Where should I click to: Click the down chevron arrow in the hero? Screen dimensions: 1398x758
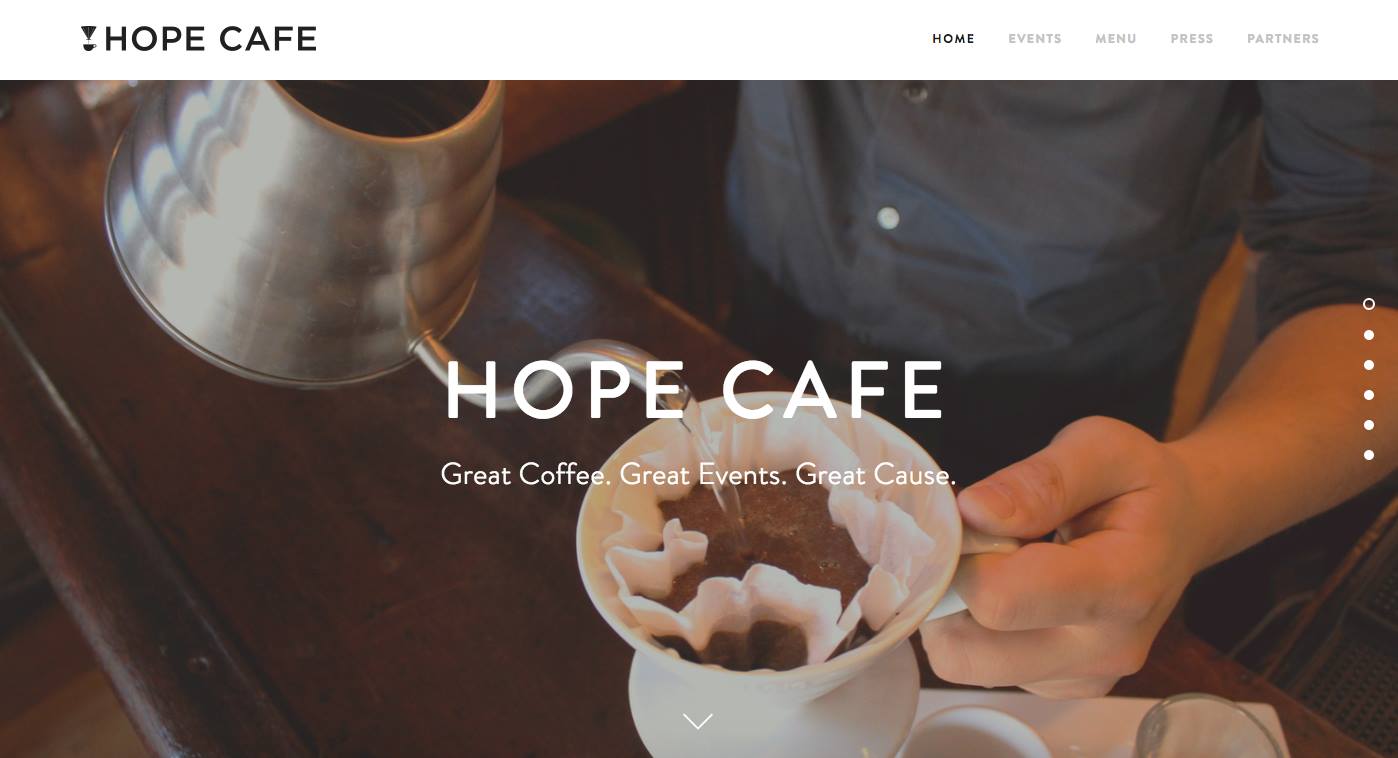[x=697, y=720]
